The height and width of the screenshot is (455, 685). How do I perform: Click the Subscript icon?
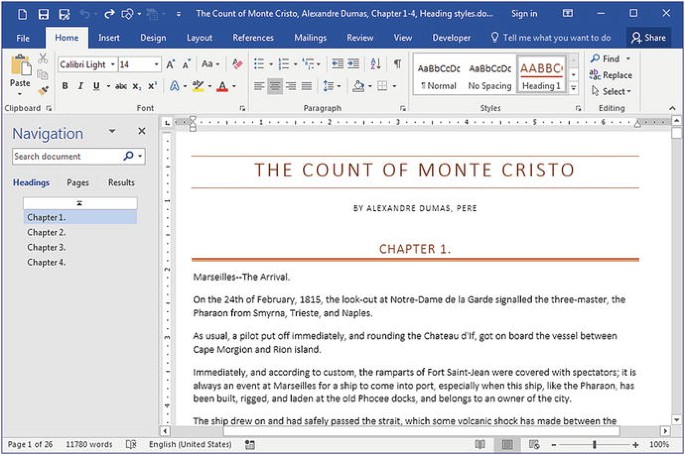(x=137, y=86)
